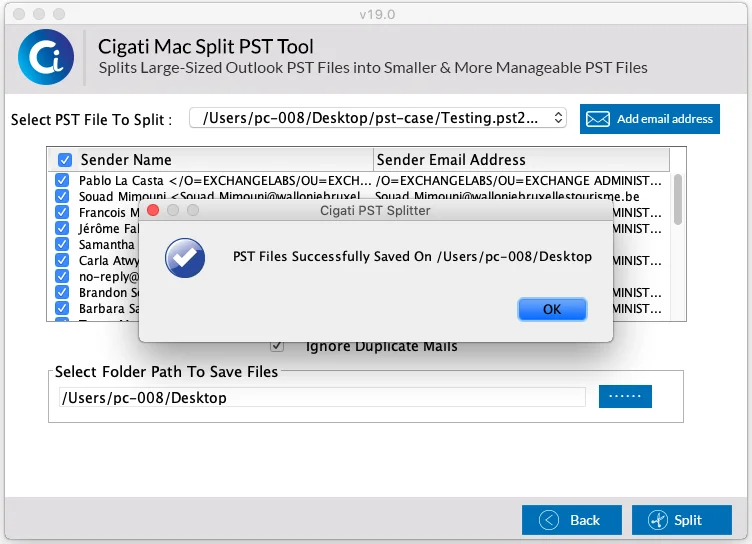This screenshot has height=544, width=752.
Task: Uncheck the Barbara row checkbox
Action: pyautogui.click(x=61, y=308)
